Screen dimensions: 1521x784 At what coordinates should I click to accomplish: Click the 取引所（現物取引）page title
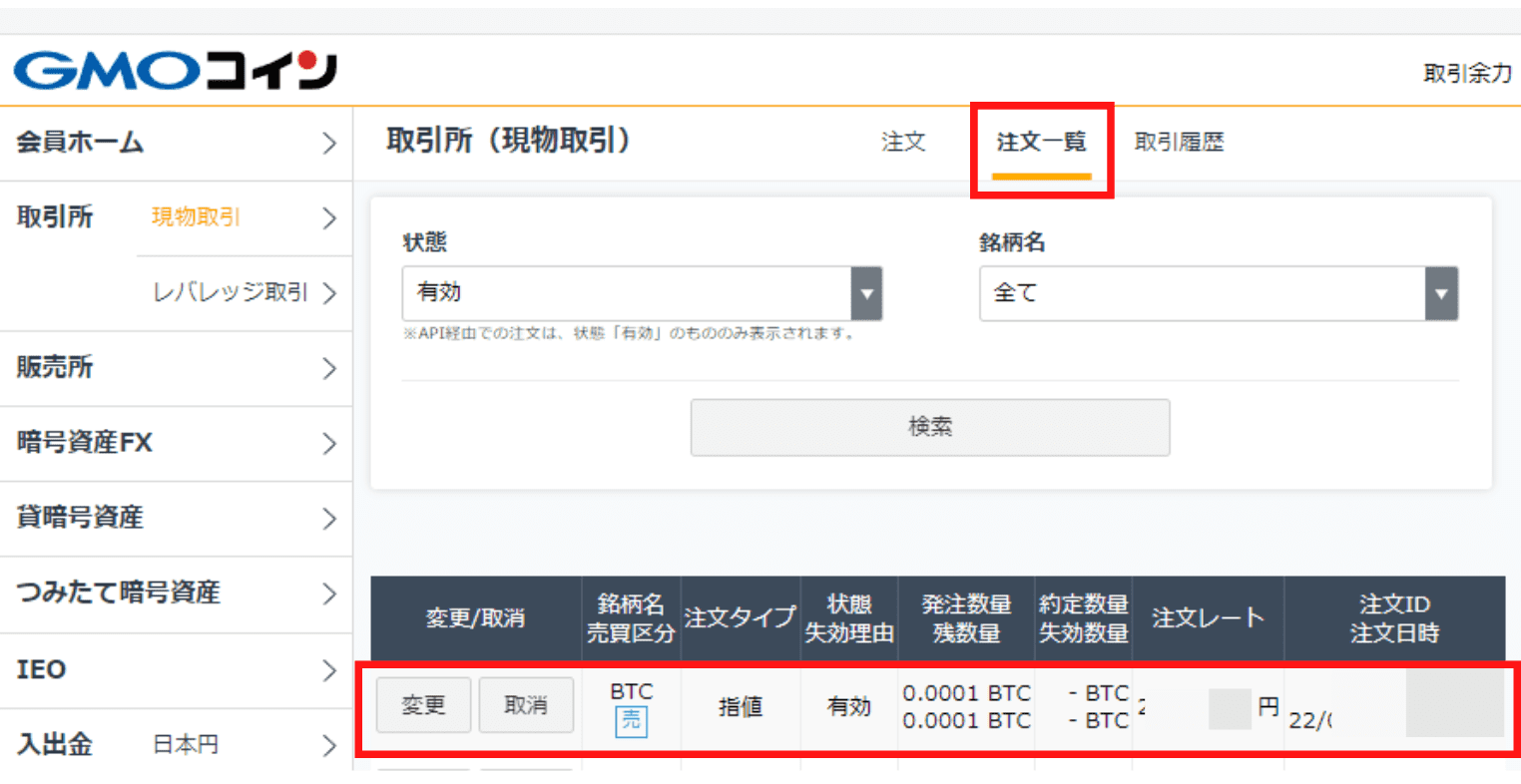point(509,141)
